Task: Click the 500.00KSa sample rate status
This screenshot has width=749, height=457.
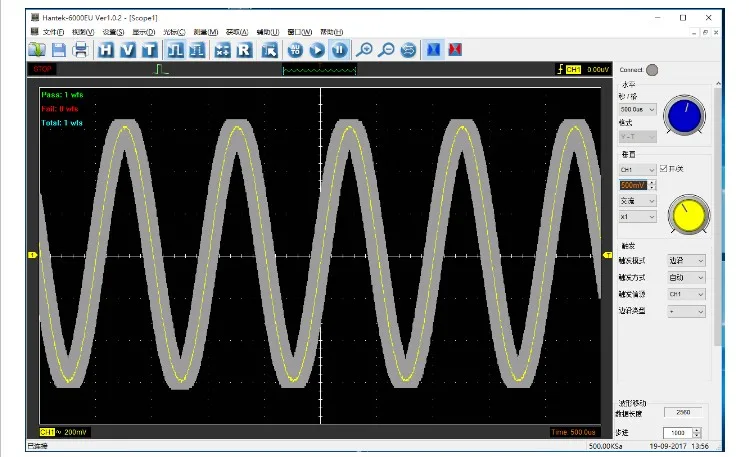Action: click(x=605, y=446)
